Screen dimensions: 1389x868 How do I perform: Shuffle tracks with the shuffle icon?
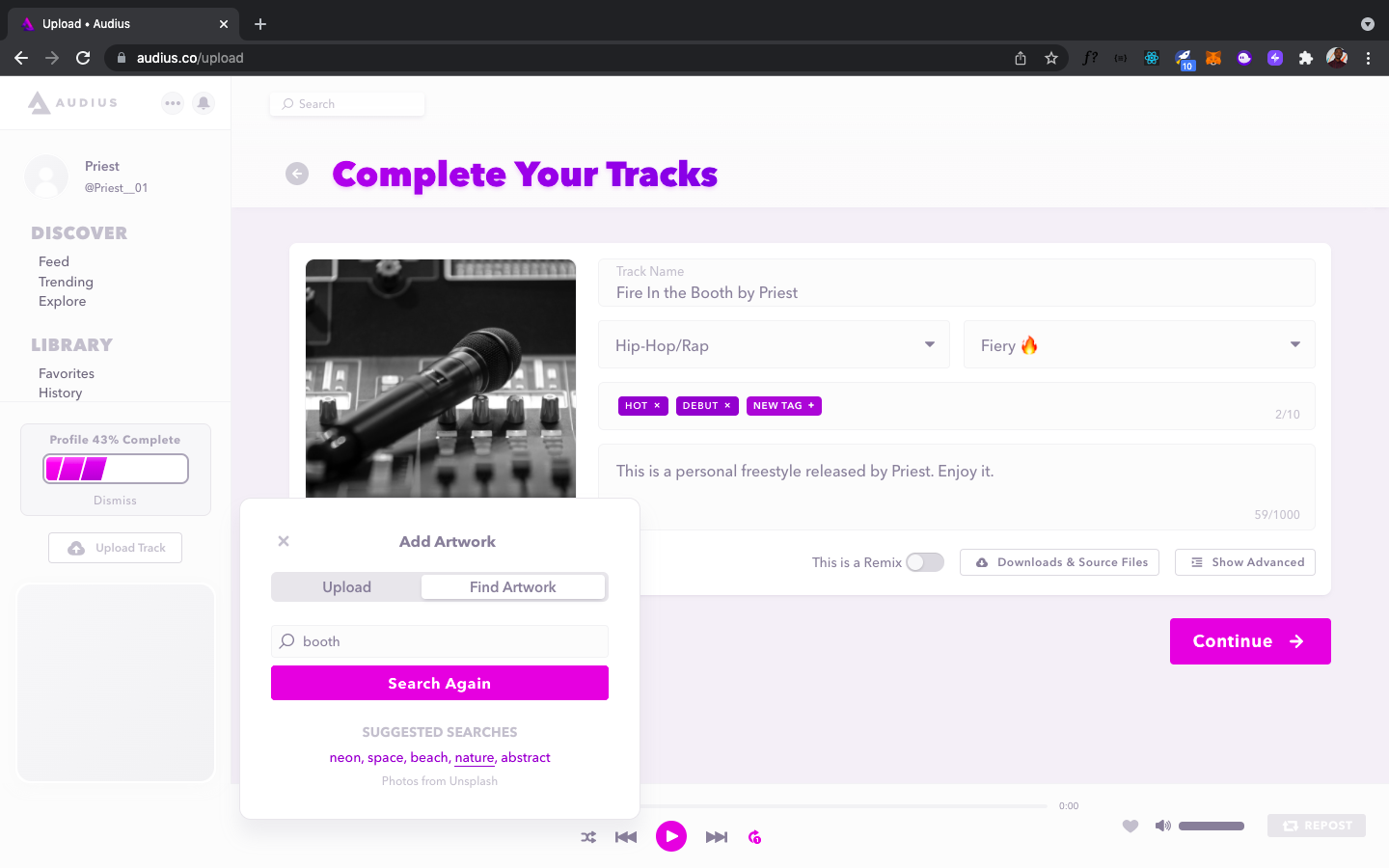pyautogui.click(x=588, y=837)
